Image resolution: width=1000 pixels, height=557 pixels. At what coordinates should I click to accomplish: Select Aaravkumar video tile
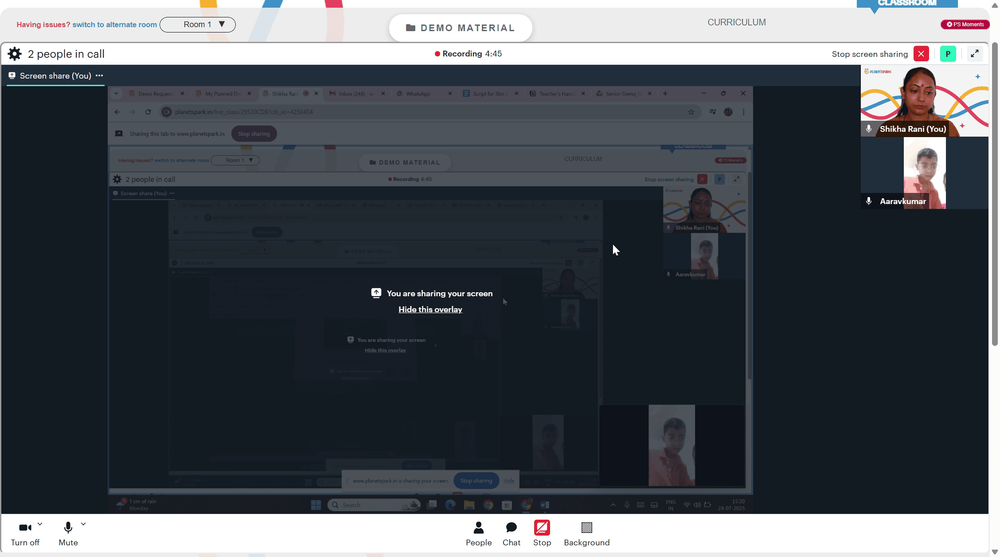[925, 173]
